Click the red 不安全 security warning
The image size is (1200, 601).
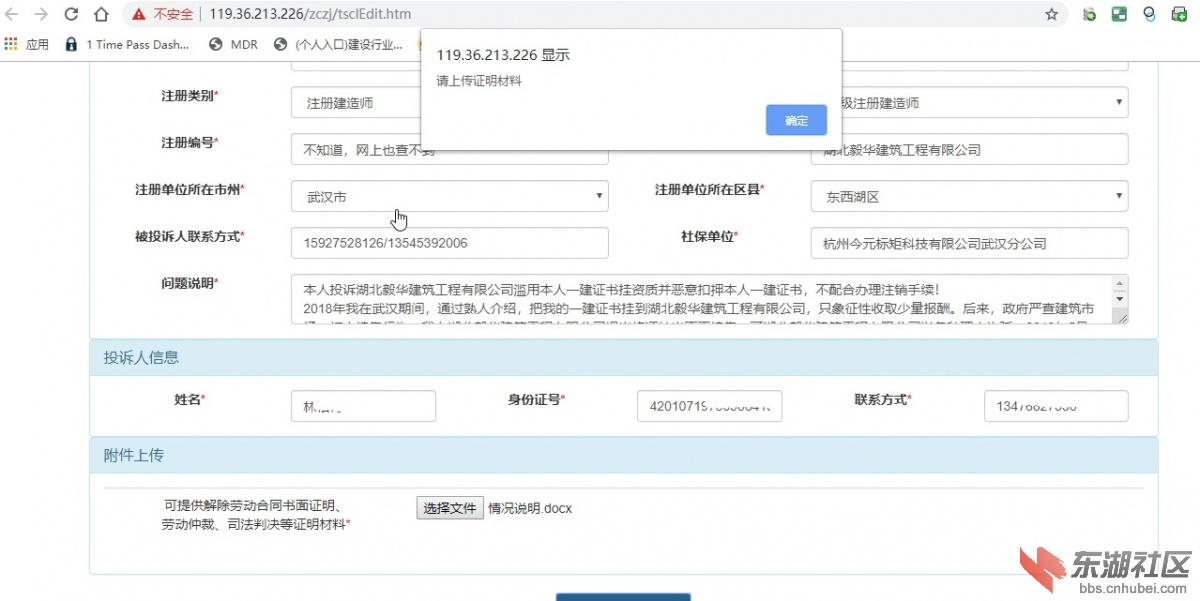coord(163,14)
